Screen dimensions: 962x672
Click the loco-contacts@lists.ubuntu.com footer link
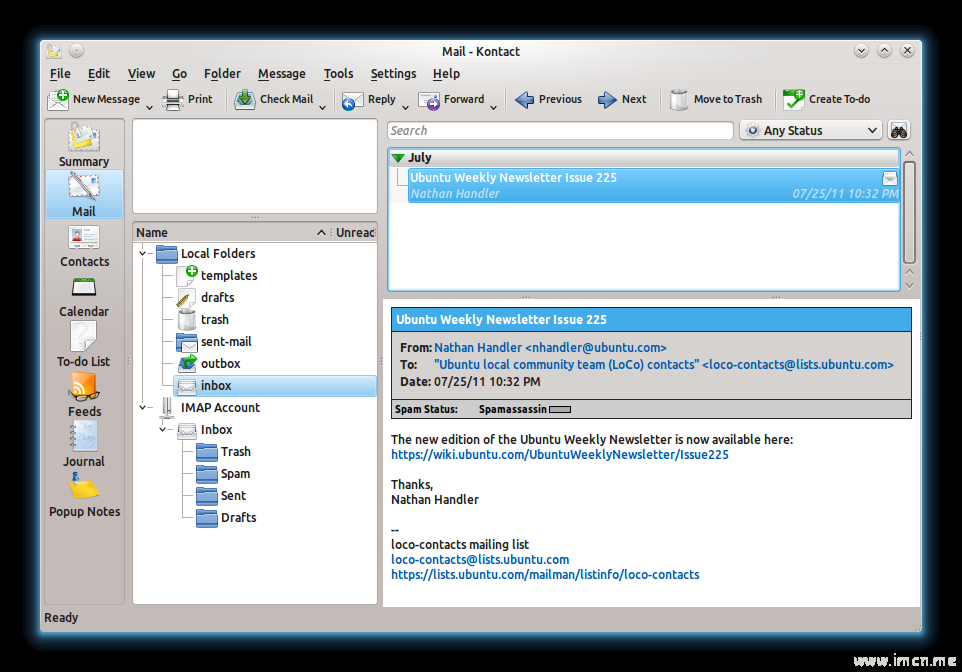(x=480, y=560)
